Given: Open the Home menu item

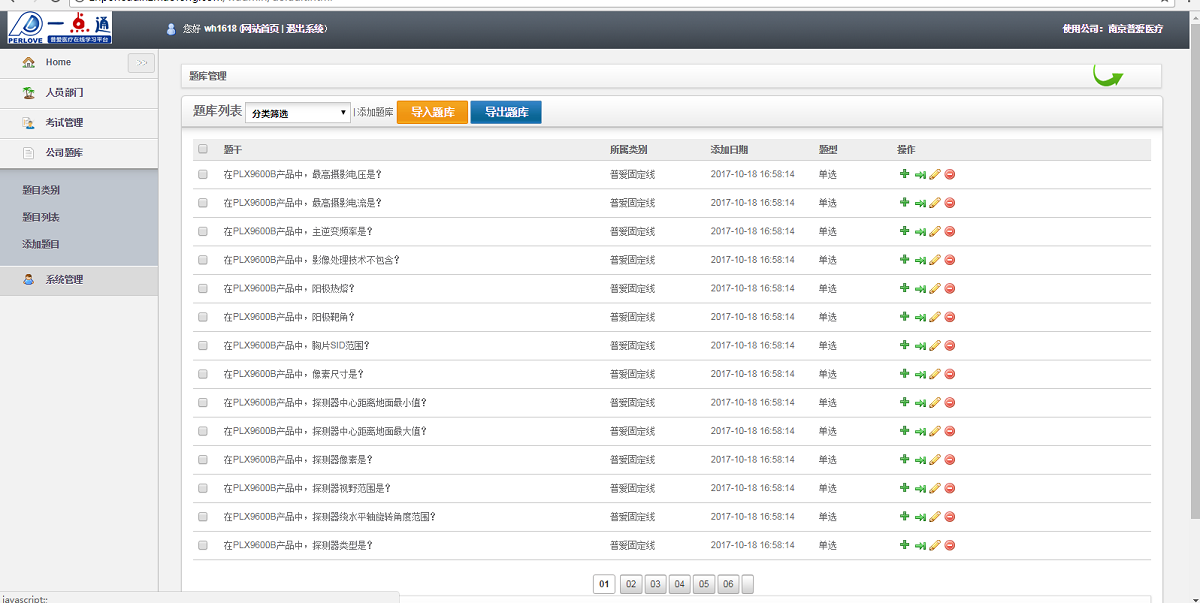Looking at the screenshot, I should coord(58,62).
